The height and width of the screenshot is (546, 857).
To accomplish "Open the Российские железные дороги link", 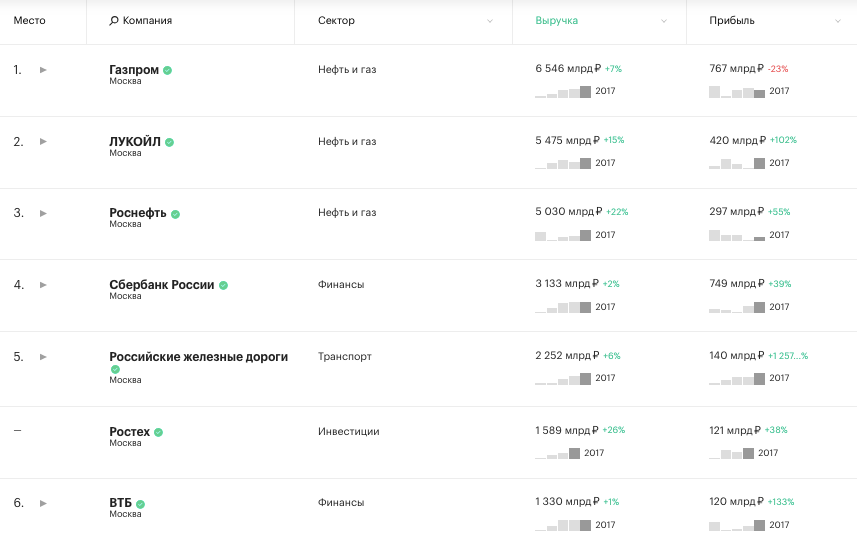I will 198,357.
